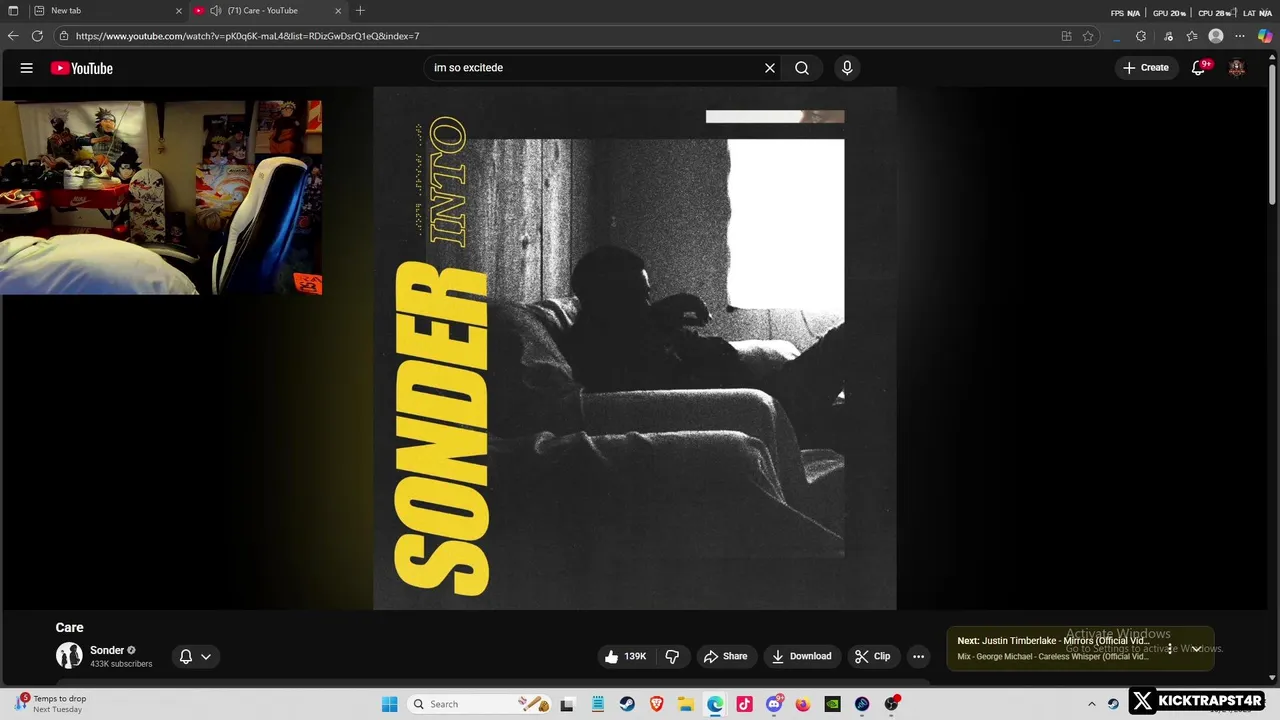The image size is (1280, 720).
Task: Open more actions ellipsis under the video
Action: click(x=918, y=656)
